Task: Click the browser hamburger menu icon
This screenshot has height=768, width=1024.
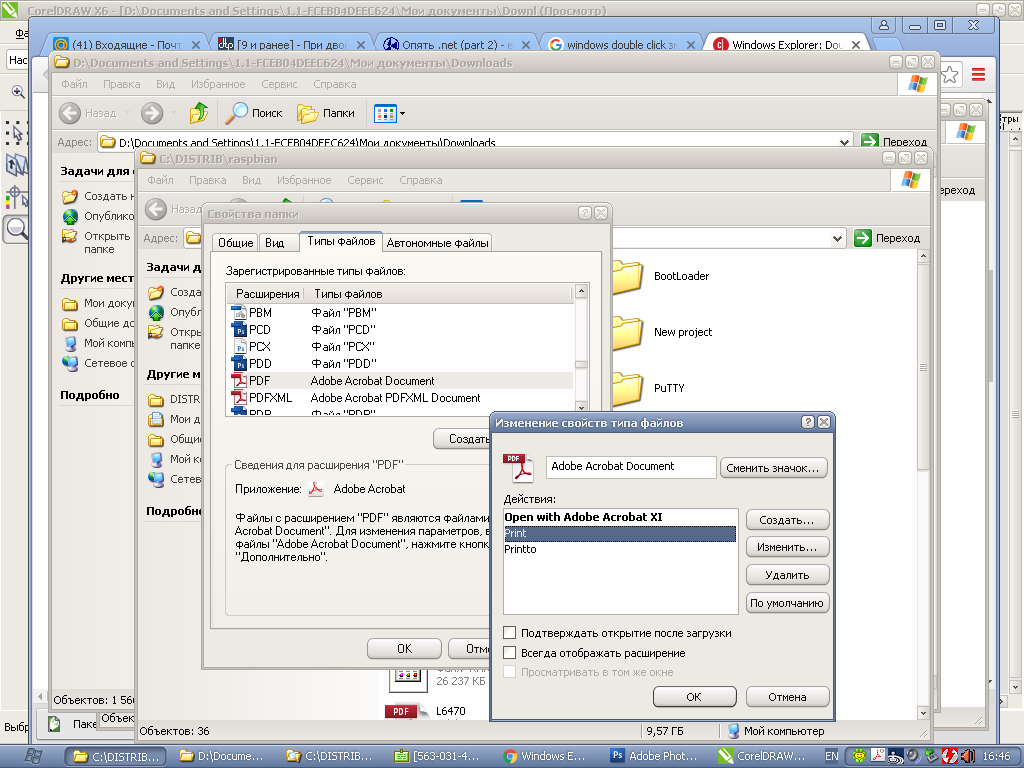Action: click(x=978, y=74)
